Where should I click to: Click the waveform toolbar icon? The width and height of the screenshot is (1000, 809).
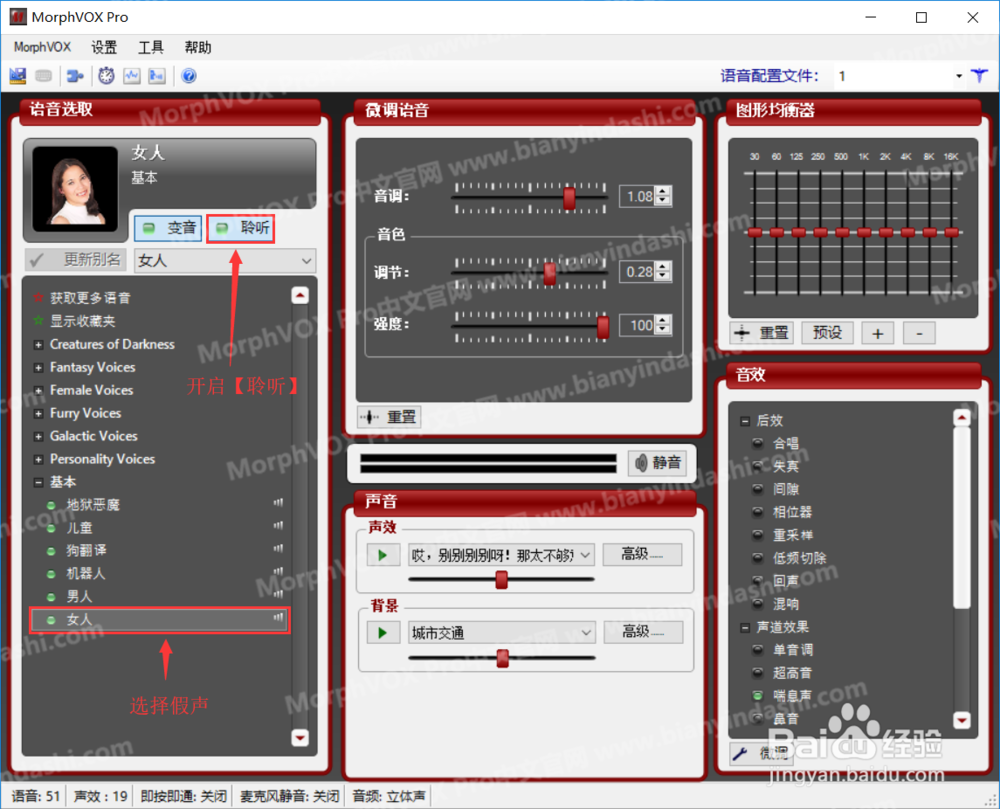pyautogui.click(x=131, y=76)
